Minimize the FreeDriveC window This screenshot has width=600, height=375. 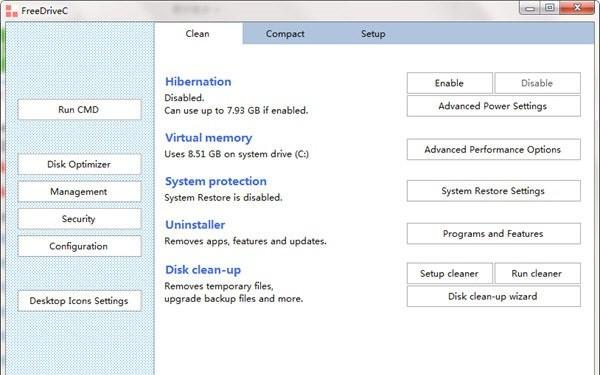point(530,8)
